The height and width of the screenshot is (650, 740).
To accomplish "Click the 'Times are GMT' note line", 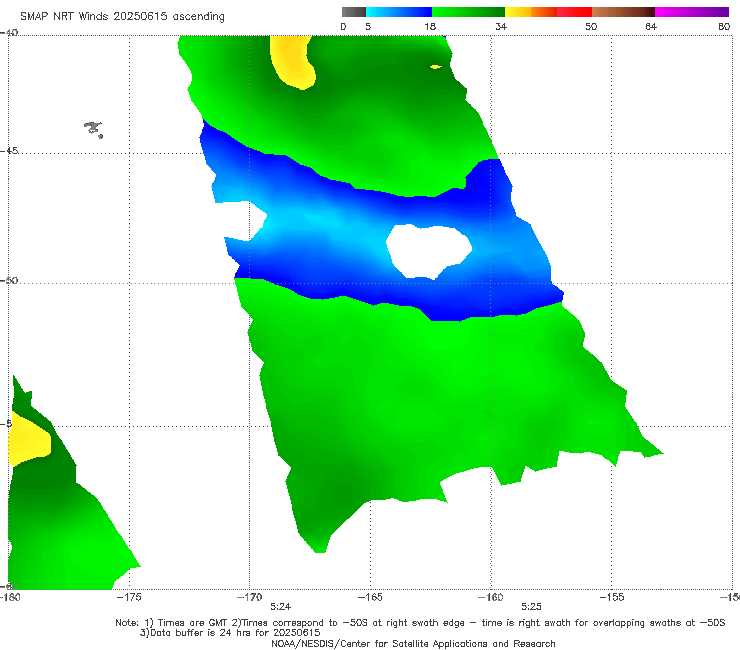I will [420, 623].
